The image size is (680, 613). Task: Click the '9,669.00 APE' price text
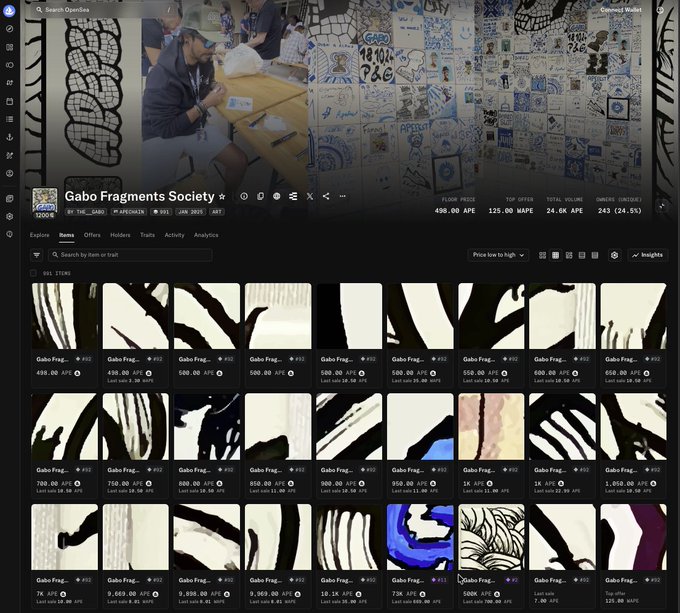click(x=125, y=594)
